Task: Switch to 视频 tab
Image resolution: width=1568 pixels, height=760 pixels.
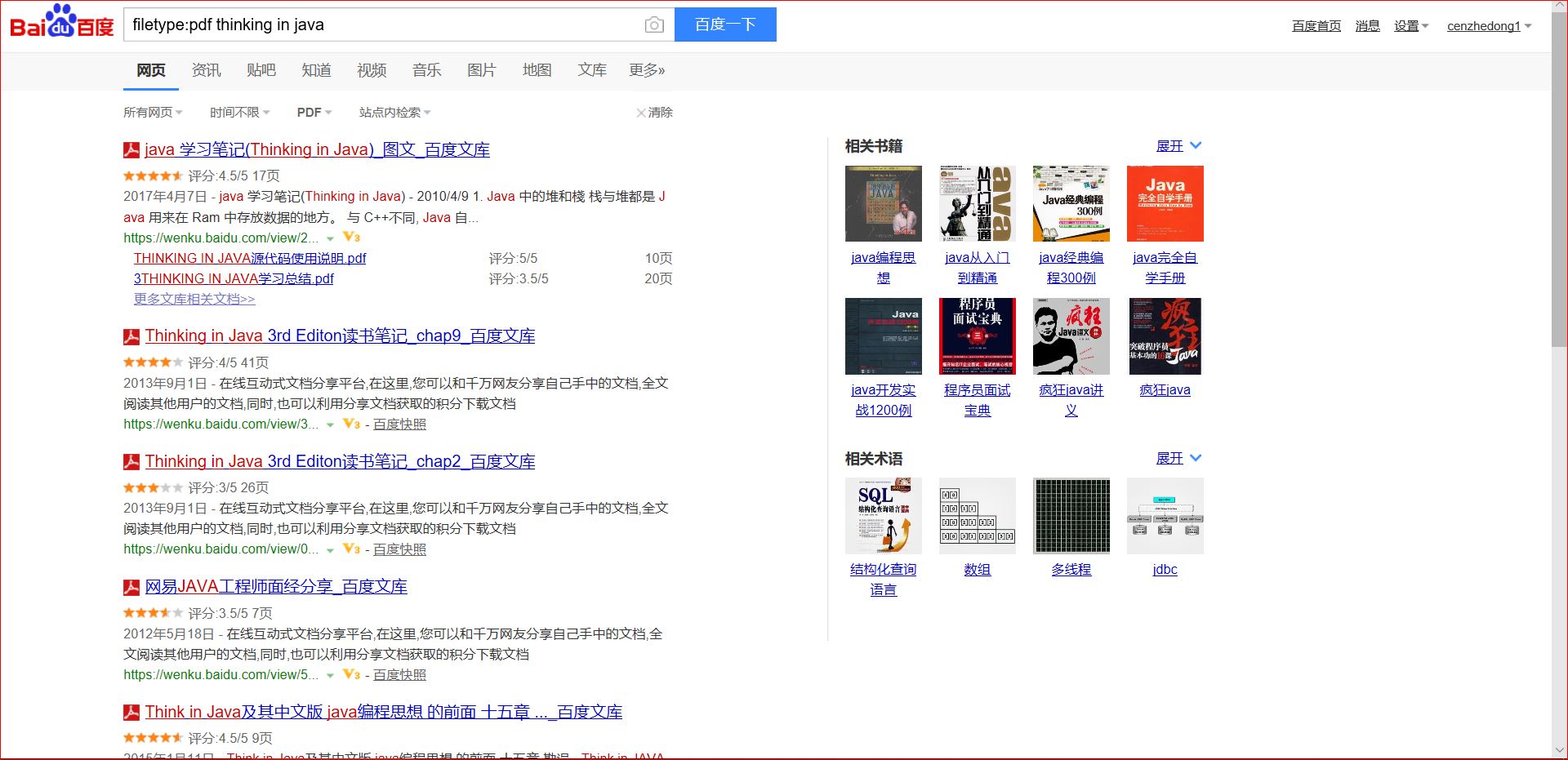Action: [372, 70]
